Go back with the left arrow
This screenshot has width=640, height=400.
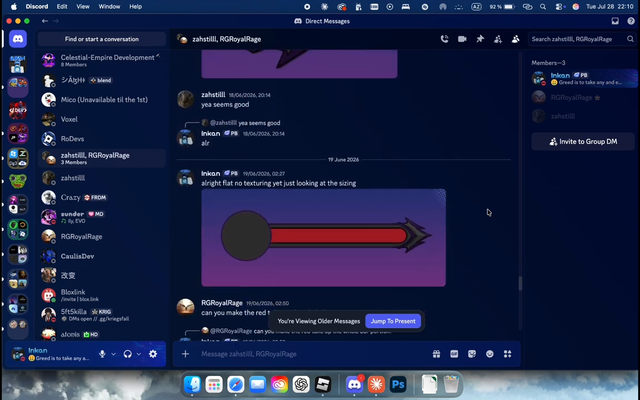[x=45, y=21]
